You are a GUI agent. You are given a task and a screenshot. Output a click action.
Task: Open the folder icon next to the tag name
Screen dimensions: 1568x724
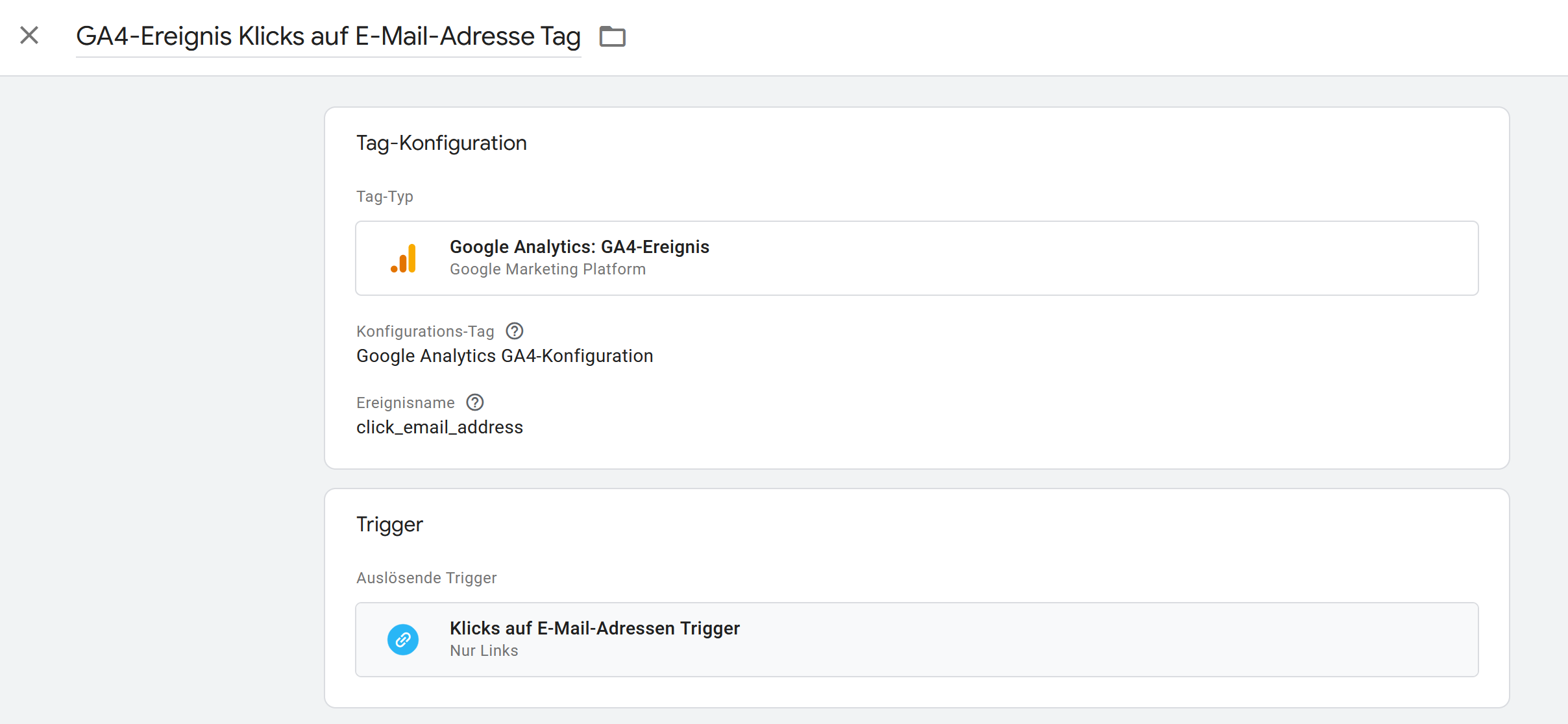(x=612, y=36)
